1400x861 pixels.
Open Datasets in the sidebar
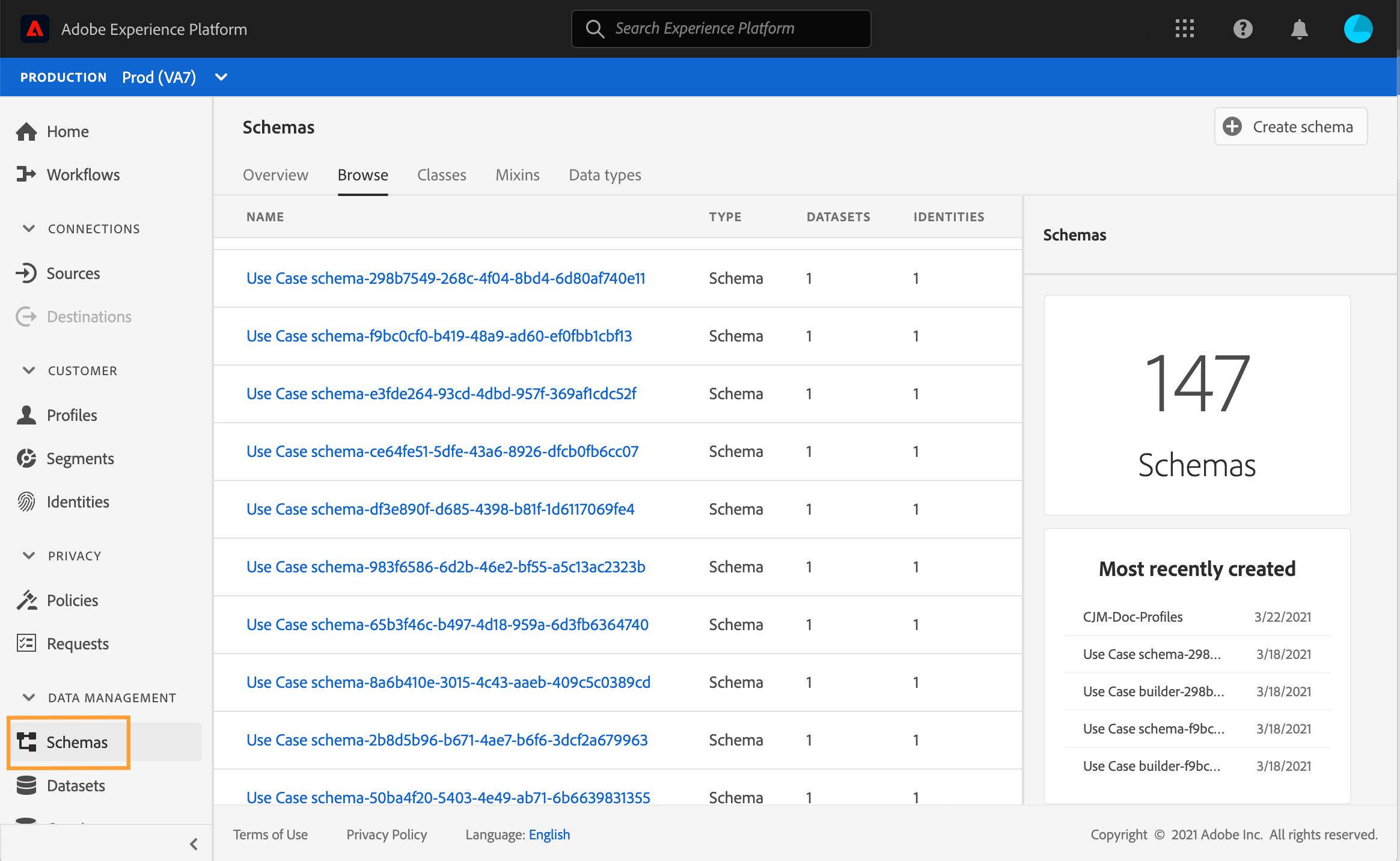[x=76, y=786]
